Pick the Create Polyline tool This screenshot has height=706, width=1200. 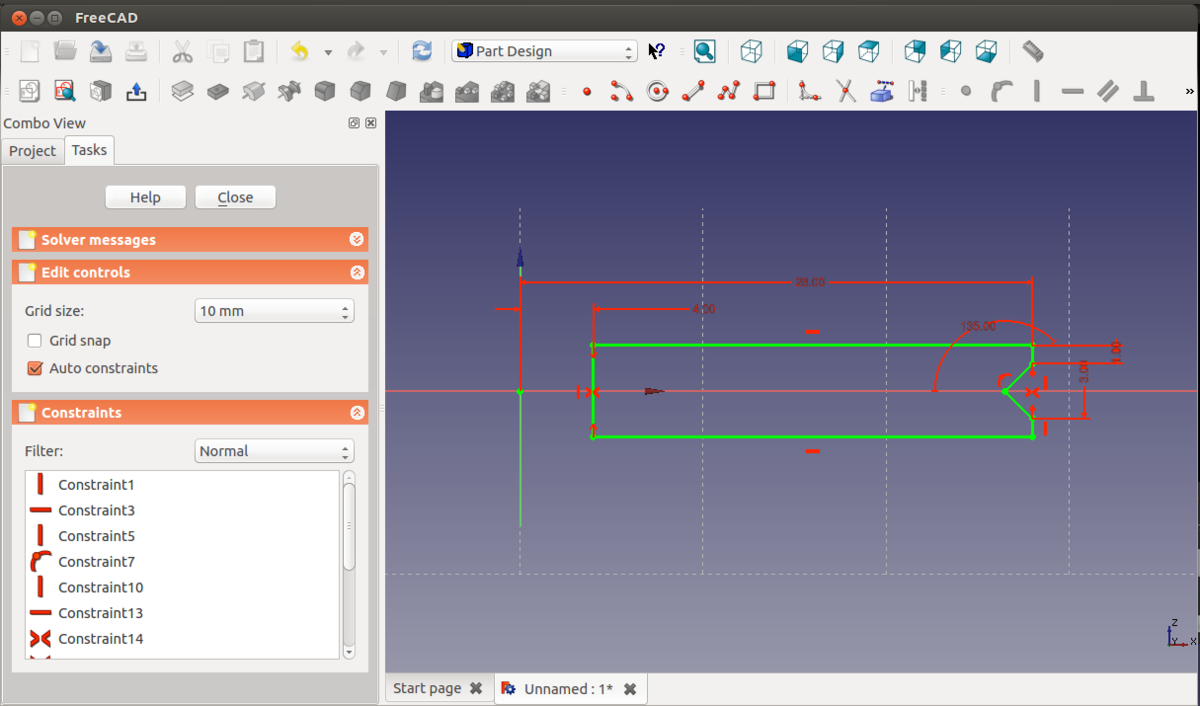tap(729, 92)
